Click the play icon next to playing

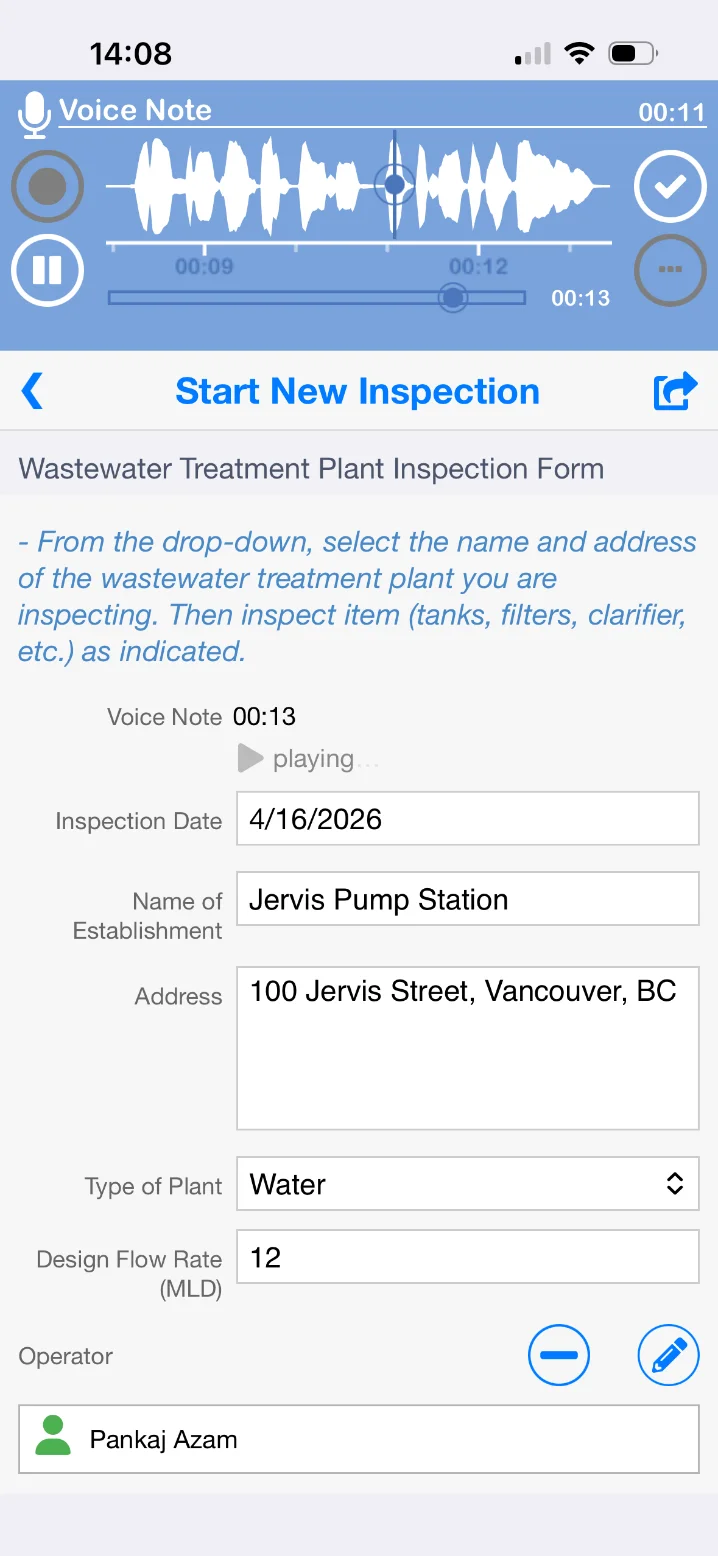(x=248, y=758)
